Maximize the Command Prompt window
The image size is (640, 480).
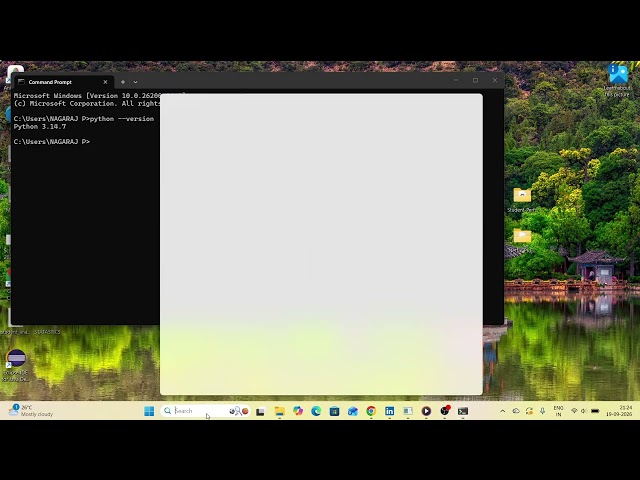[476, 80]
